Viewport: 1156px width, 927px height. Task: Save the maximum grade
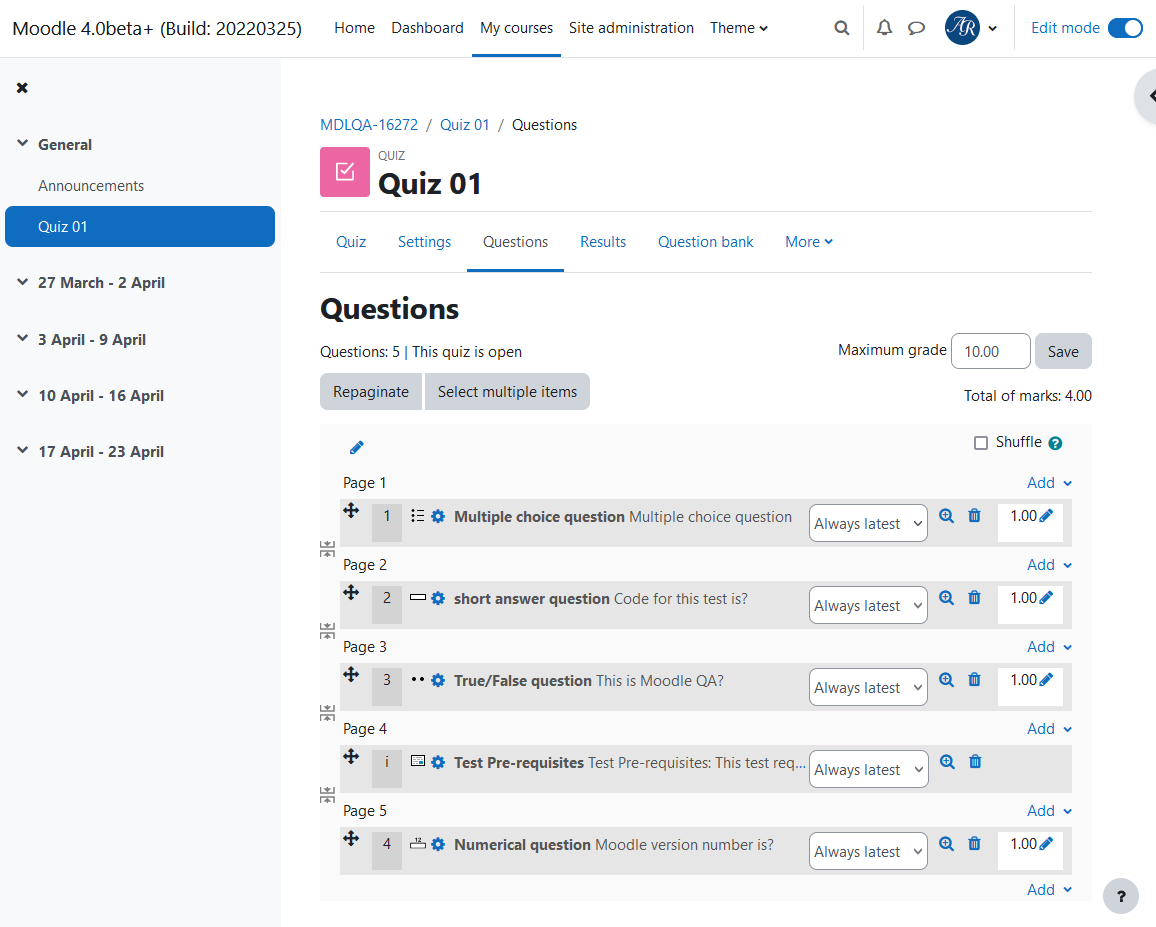[1063, 351]
